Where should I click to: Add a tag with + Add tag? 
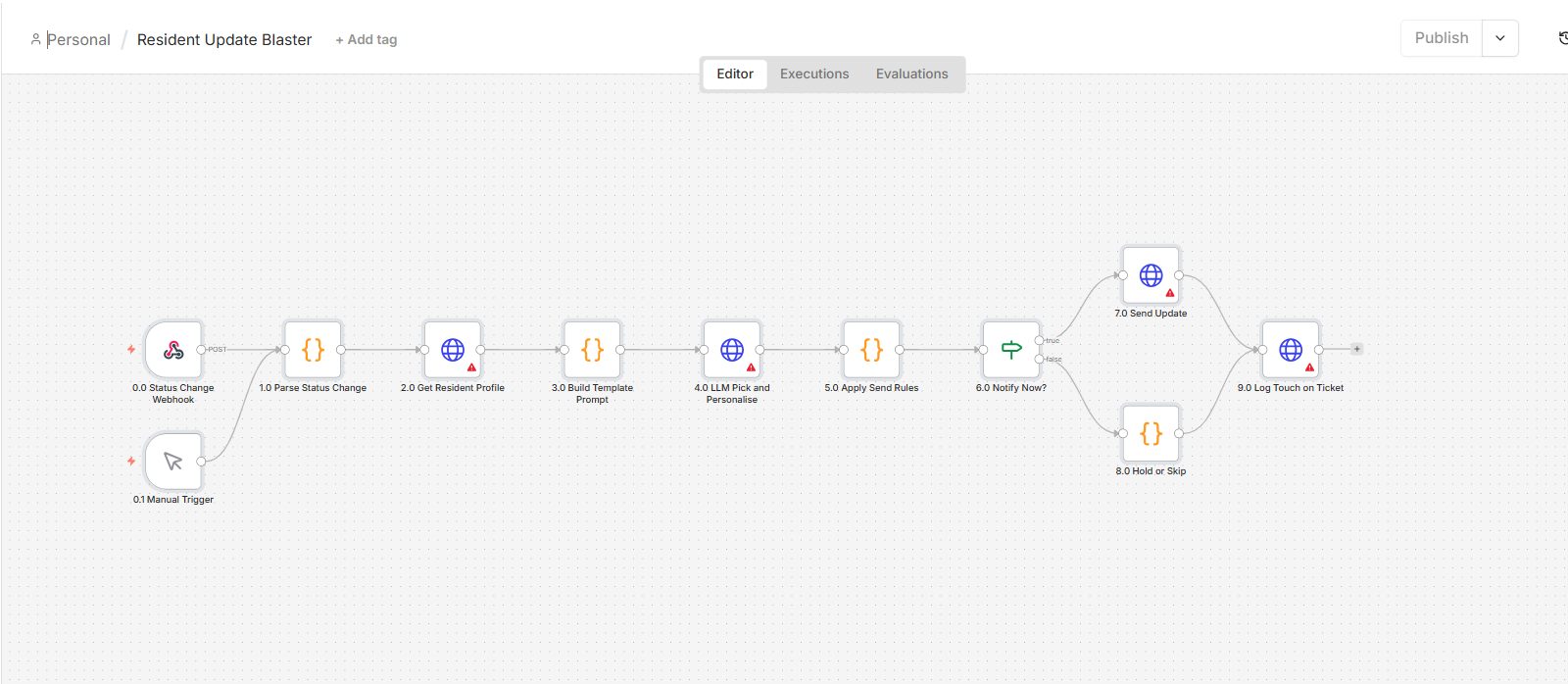(x=367, y=40)
